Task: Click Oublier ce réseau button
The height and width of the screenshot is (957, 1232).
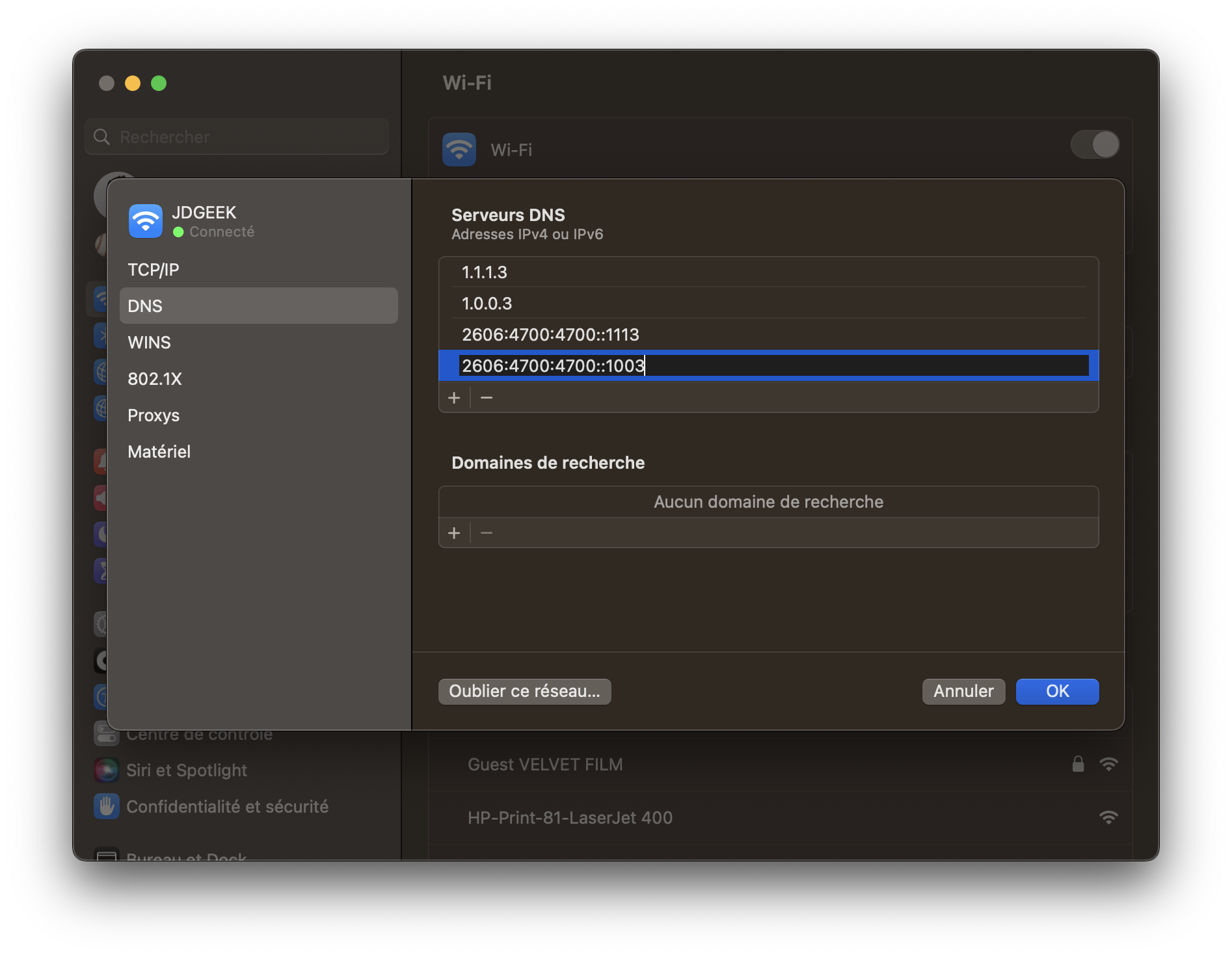Action: pos(524,691)
